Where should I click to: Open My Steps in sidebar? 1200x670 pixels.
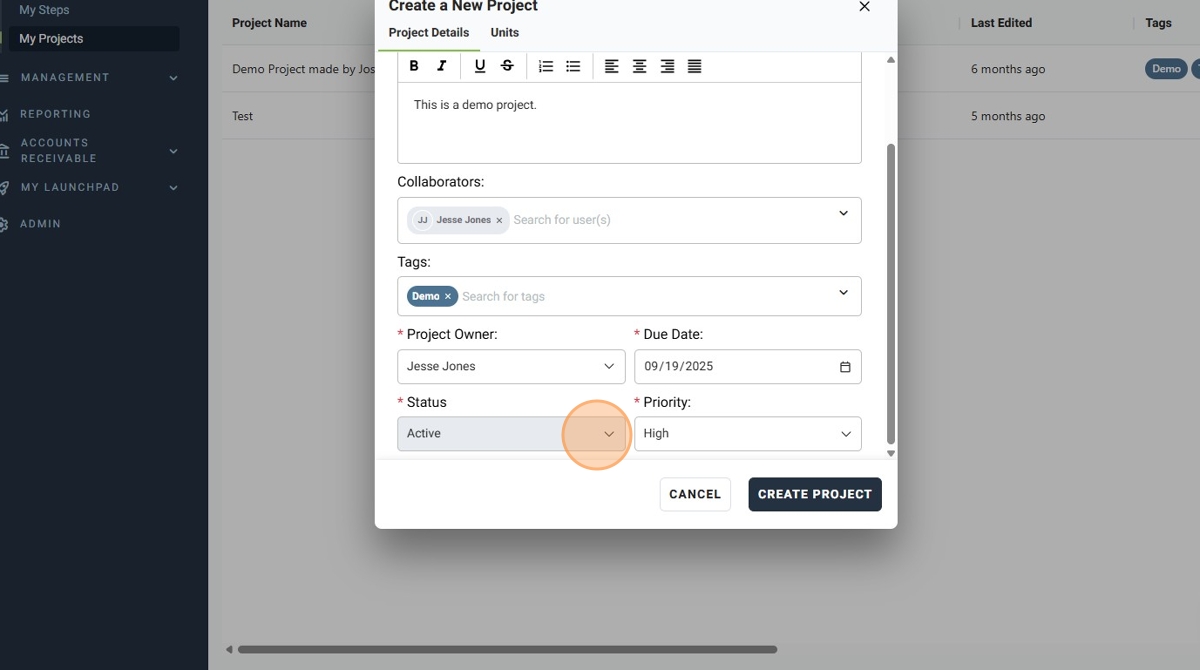click(44, 10)
